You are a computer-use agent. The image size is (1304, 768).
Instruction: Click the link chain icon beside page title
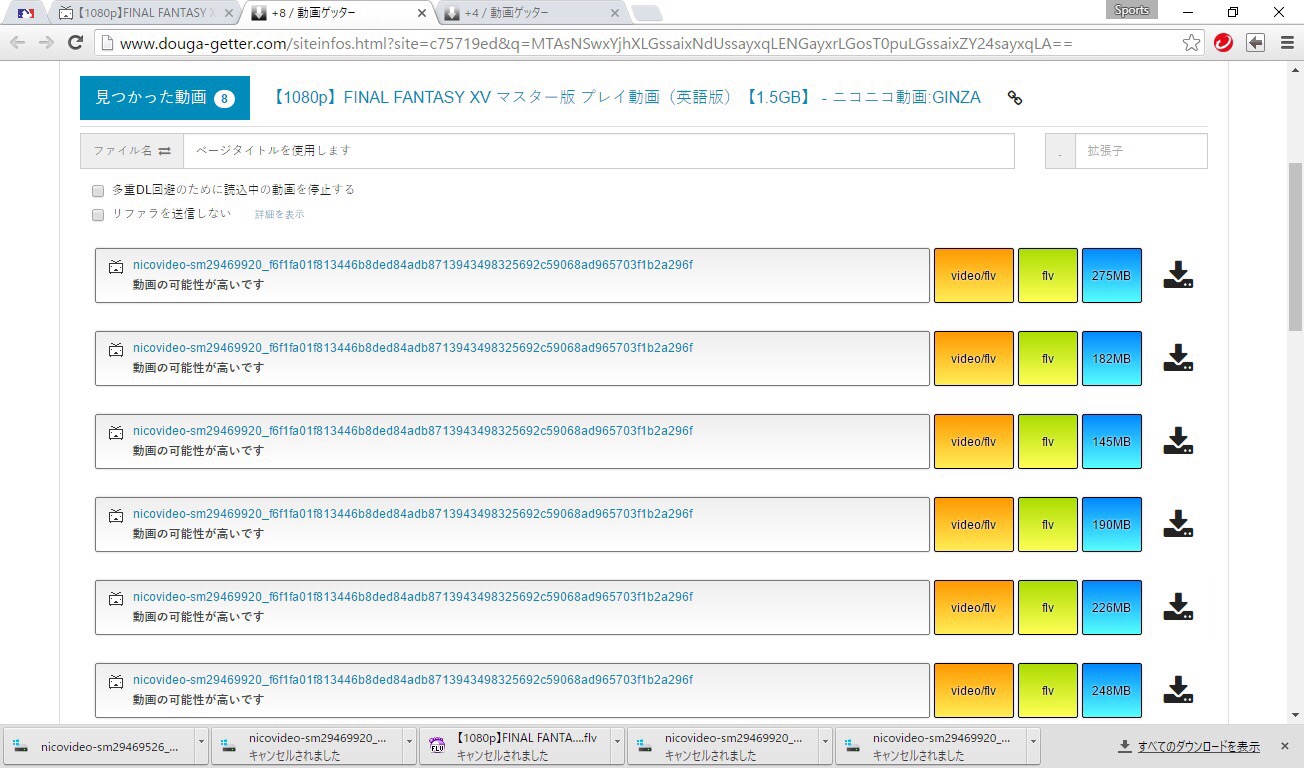click(x=1014, y=98)
